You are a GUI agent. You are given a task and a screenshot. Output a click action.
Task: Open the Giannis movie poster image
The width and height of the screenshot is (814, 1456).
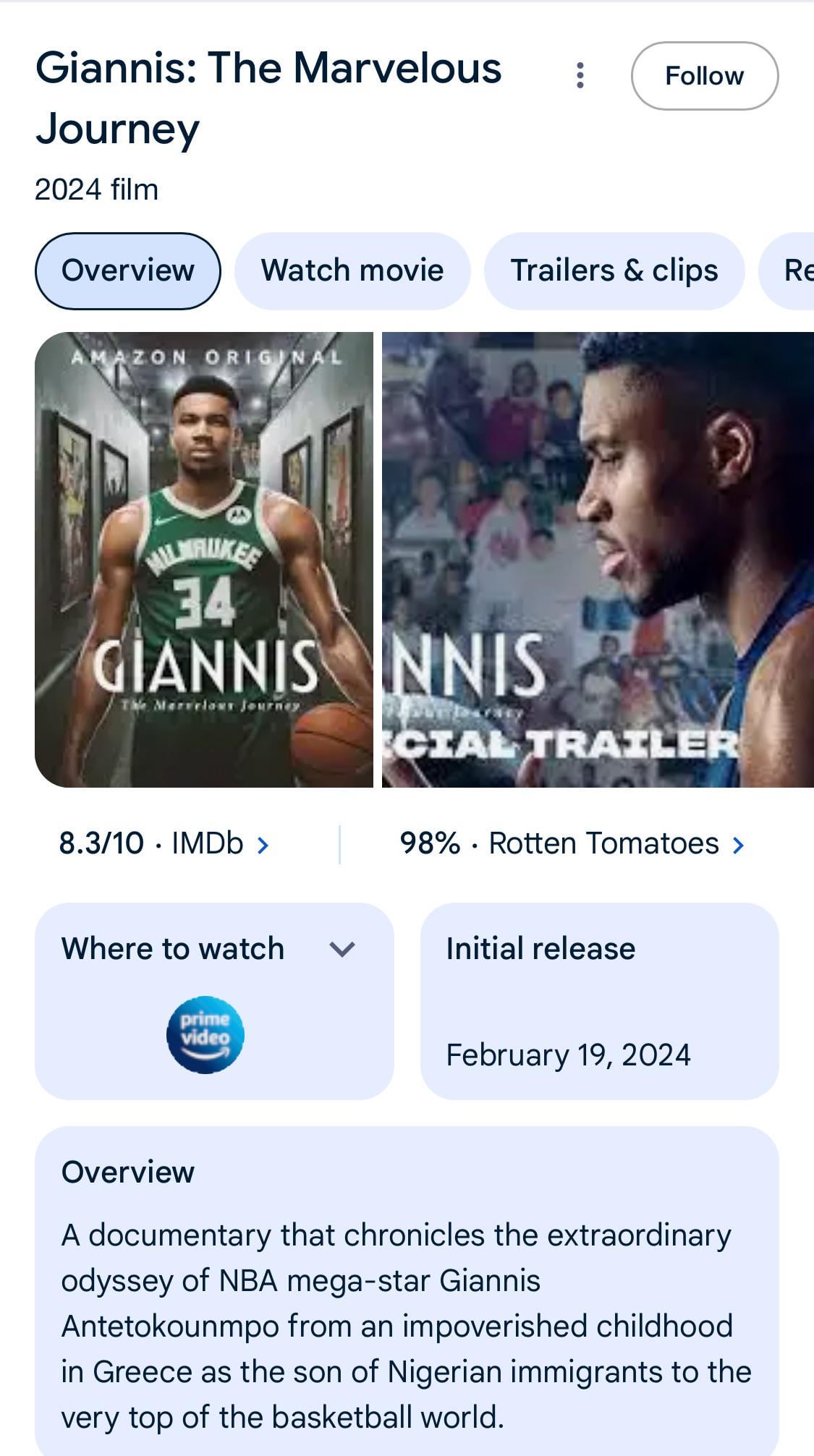pos(204,559)
